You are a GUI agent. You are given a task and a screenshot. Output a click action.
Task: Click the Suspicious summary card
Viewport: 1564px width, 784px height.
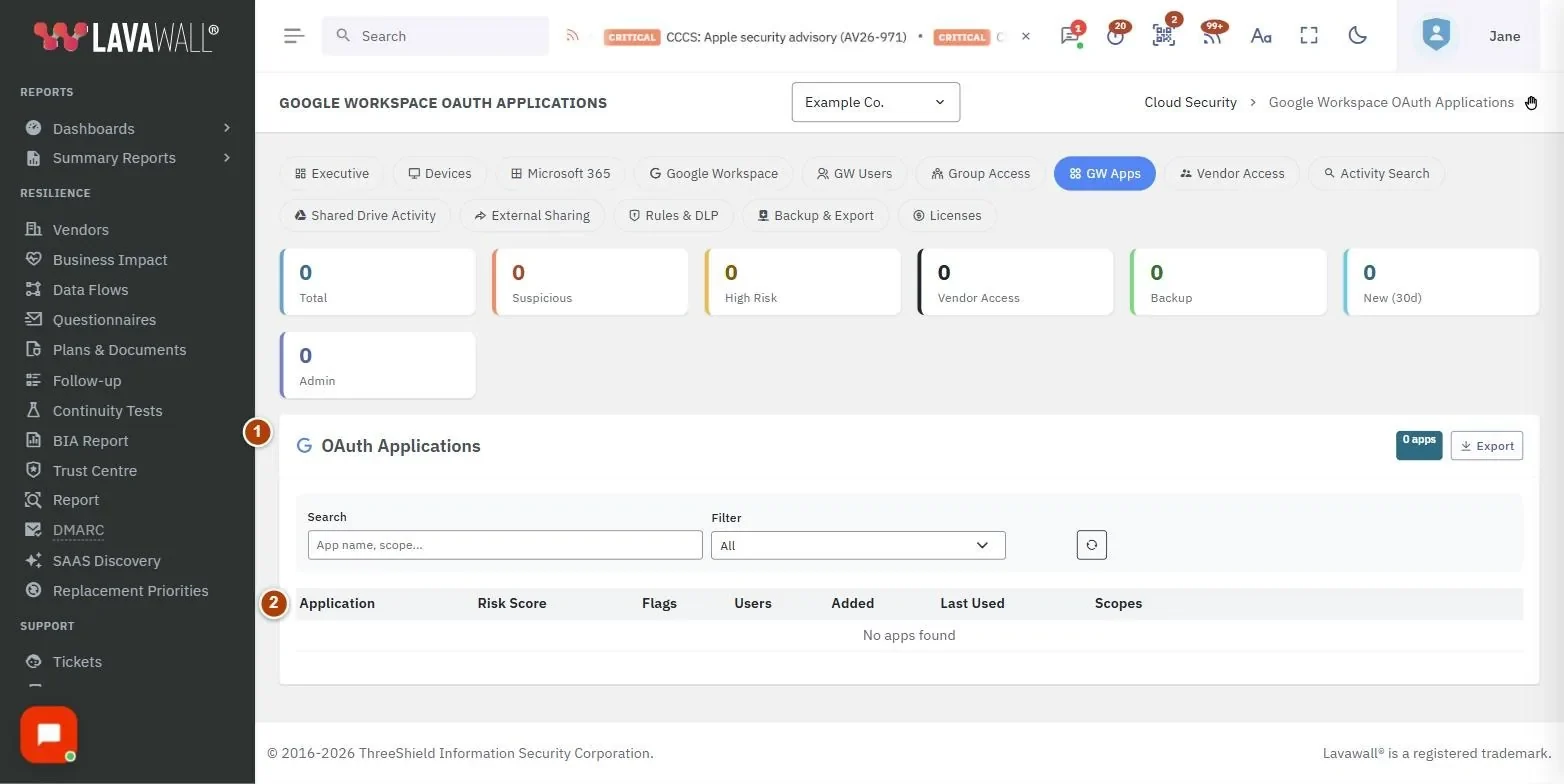coord(590,282)
